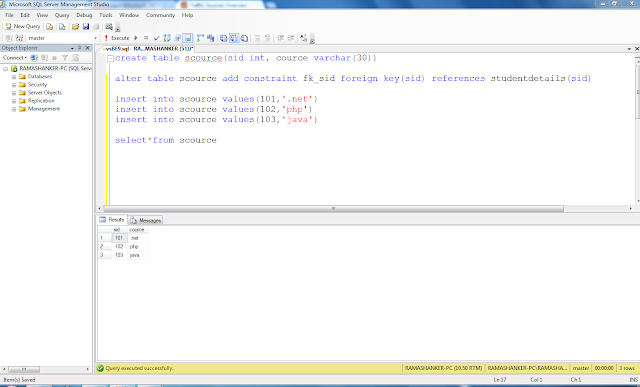This screenshot has width=640, height=387.
Task: Open the active files dropdown arrow
Action: pyautogui.click(x=629, y=49)
